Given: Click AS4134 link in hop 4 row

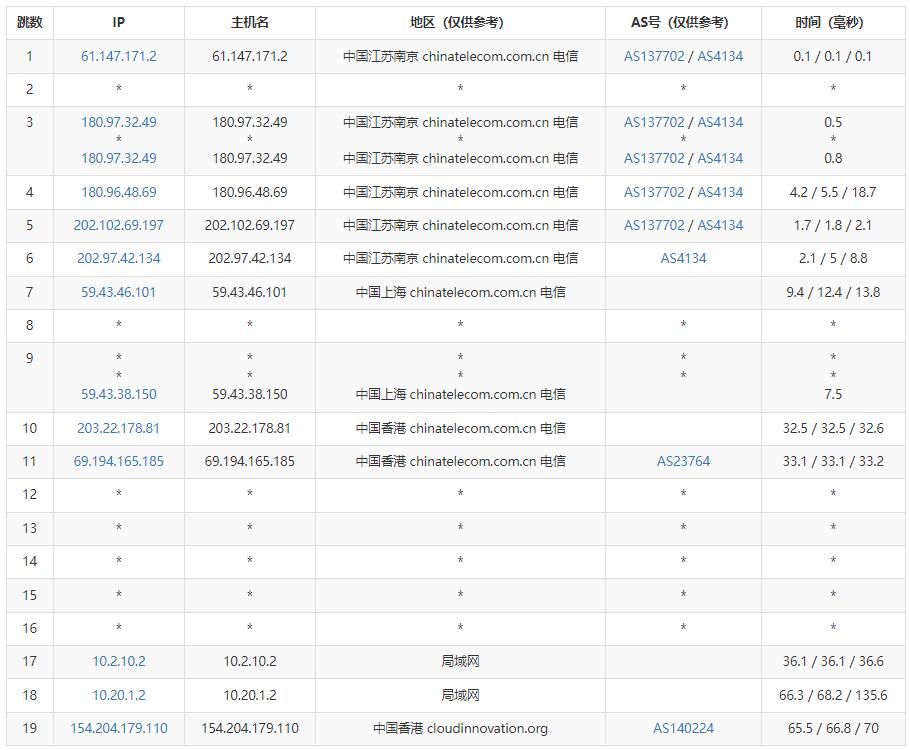Looking at the screenshot, I should point(720,192).
